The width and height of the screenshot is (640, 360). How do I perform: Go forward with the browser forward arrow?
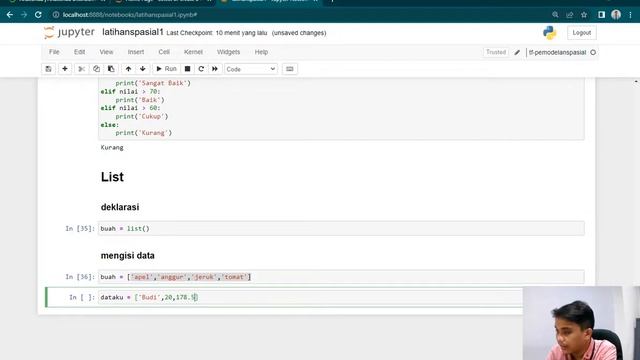point(24,15)
